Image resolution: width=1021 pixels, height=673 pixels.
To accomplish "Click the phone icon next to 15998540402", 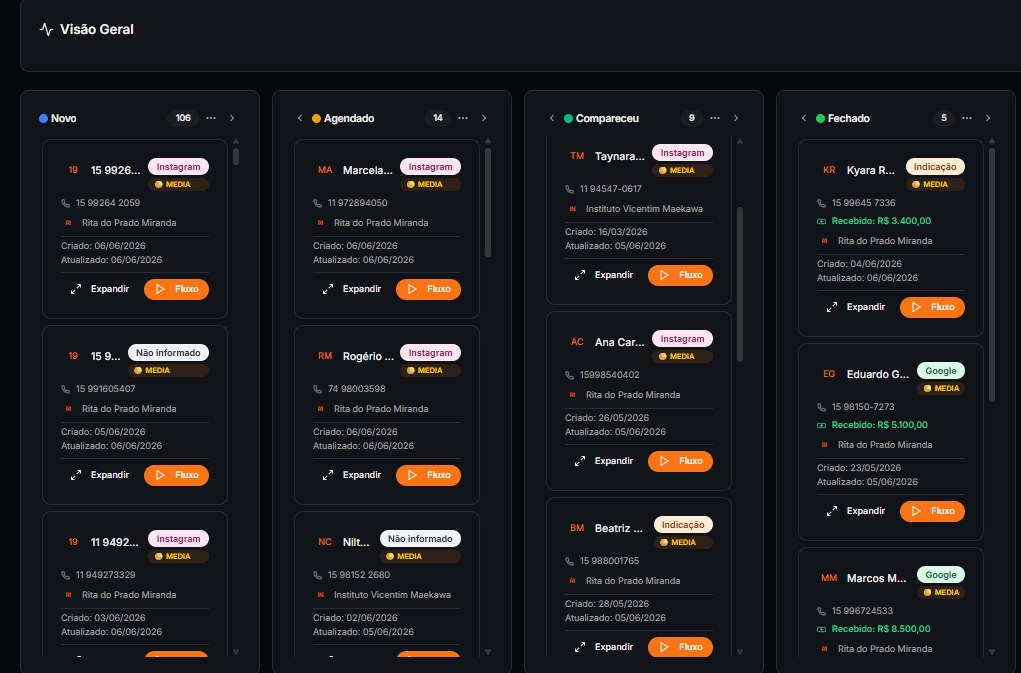I will tap(570, 375).
